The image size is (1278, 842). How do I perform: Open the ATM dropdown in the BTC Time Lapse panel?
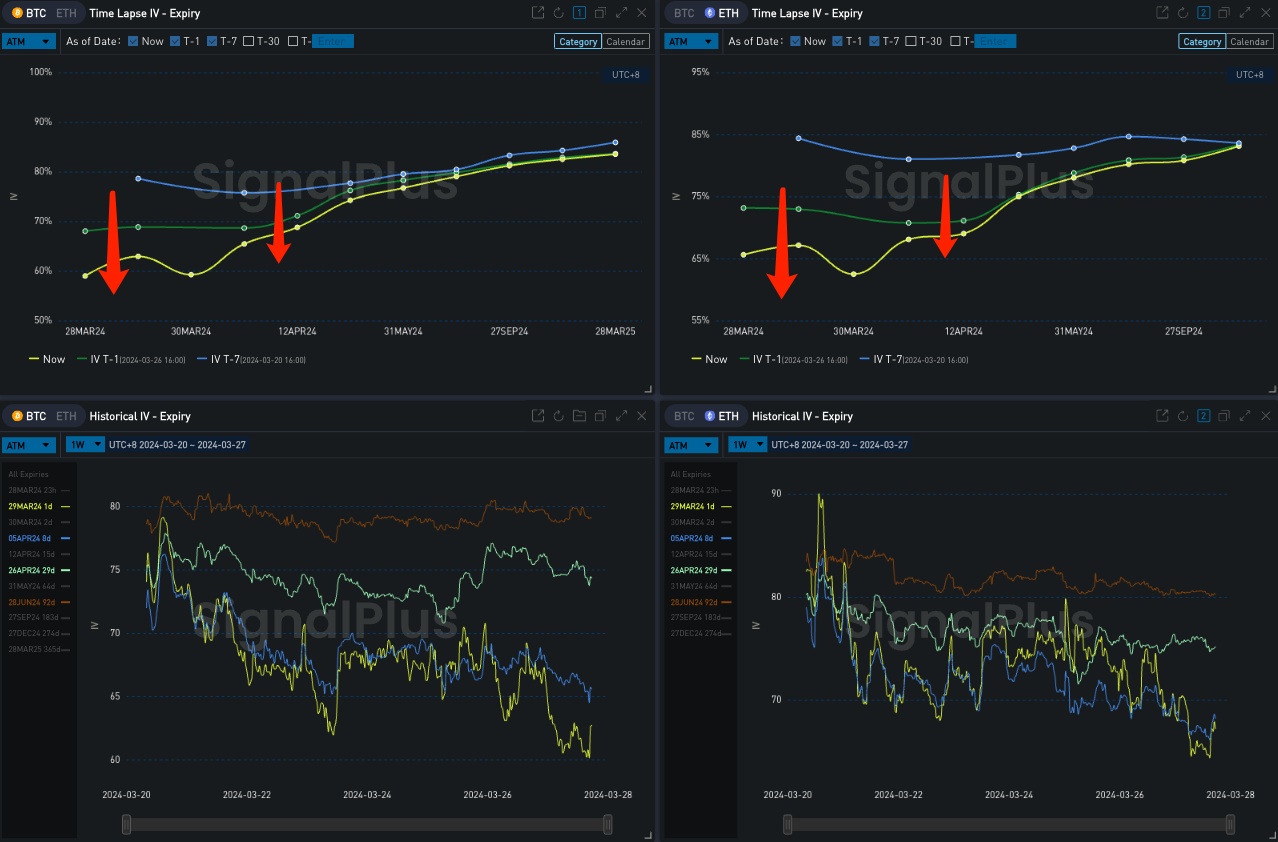click(x=29, y=41)
